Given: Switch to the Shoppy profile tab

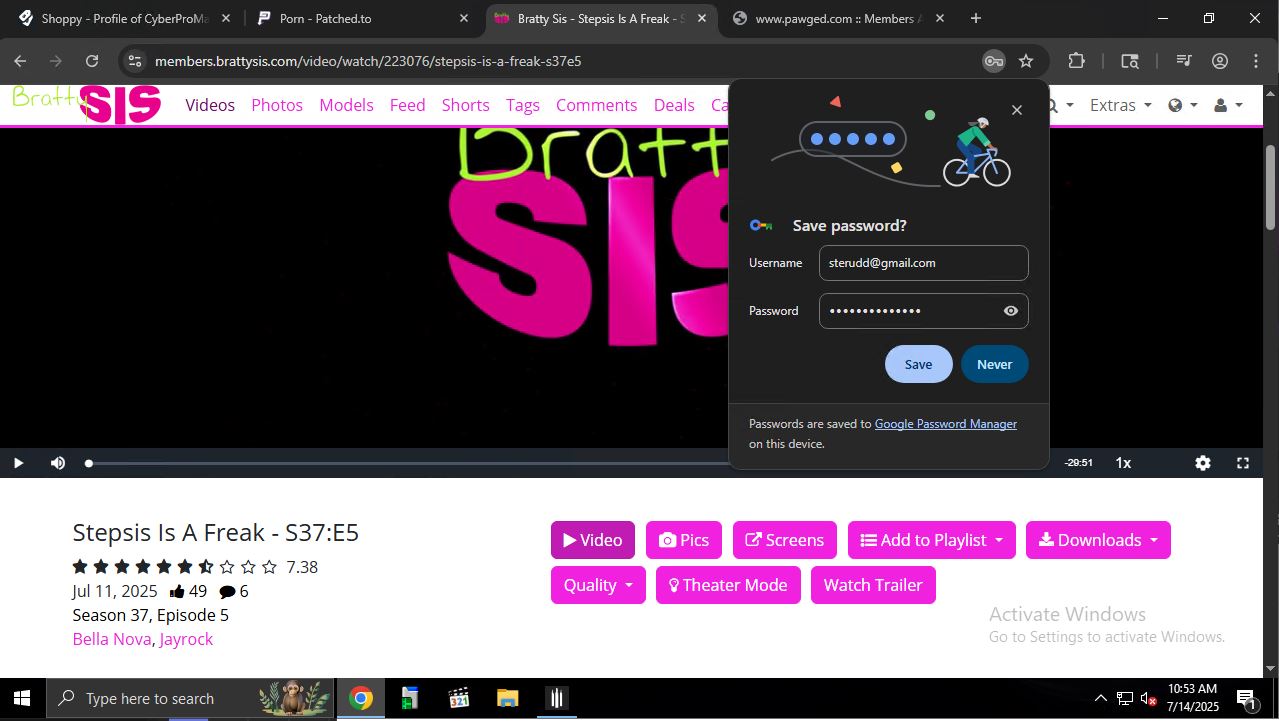Looking at the screenshot, I should tap(123, 18).
